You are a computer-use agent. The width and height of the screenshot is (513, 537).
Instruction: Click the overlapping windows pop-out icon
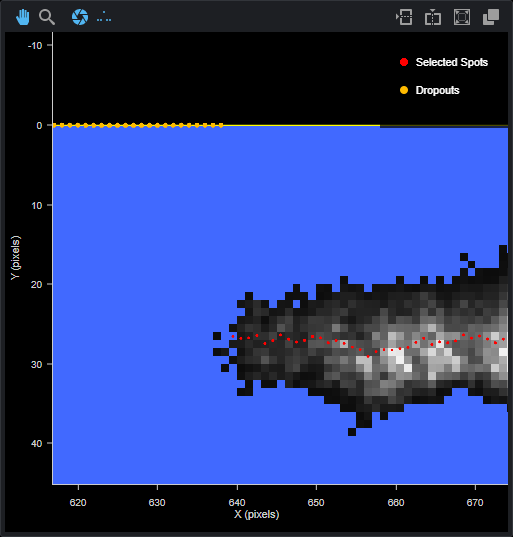491,17
